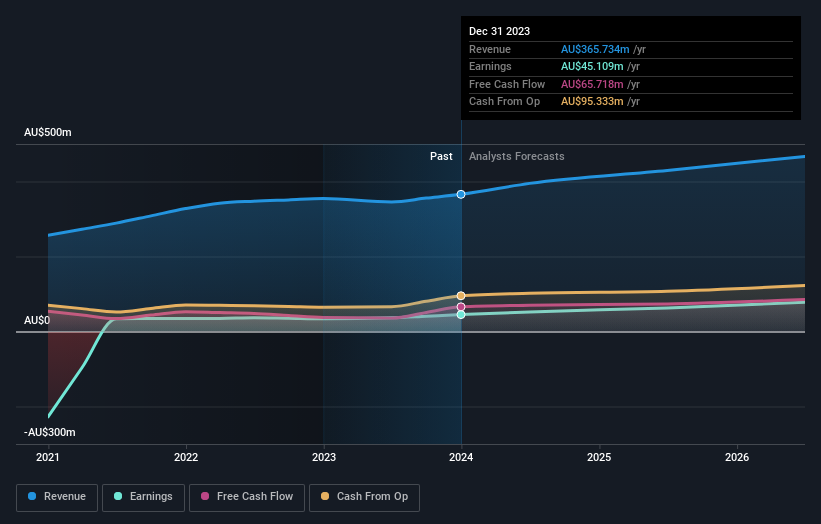Screen dimensions: 821x524
Task: Click the AU$95.333m cash from op value
Action: [592, 102]
